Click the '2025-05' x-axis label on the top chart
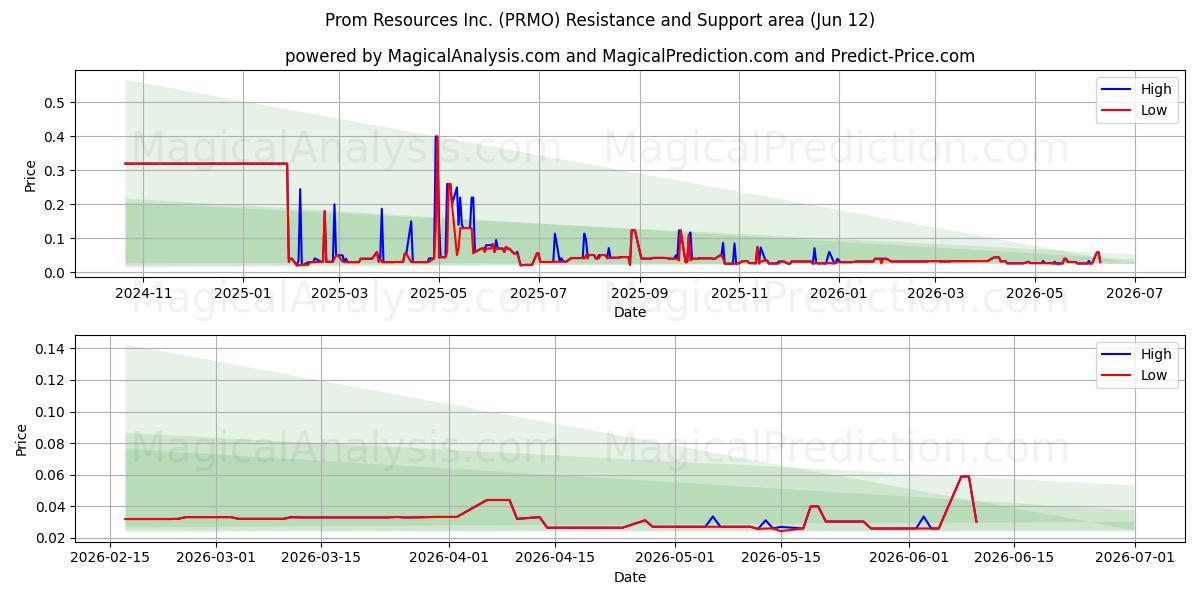This screenshot has height=600, width=1200. (x=440, y=293)
